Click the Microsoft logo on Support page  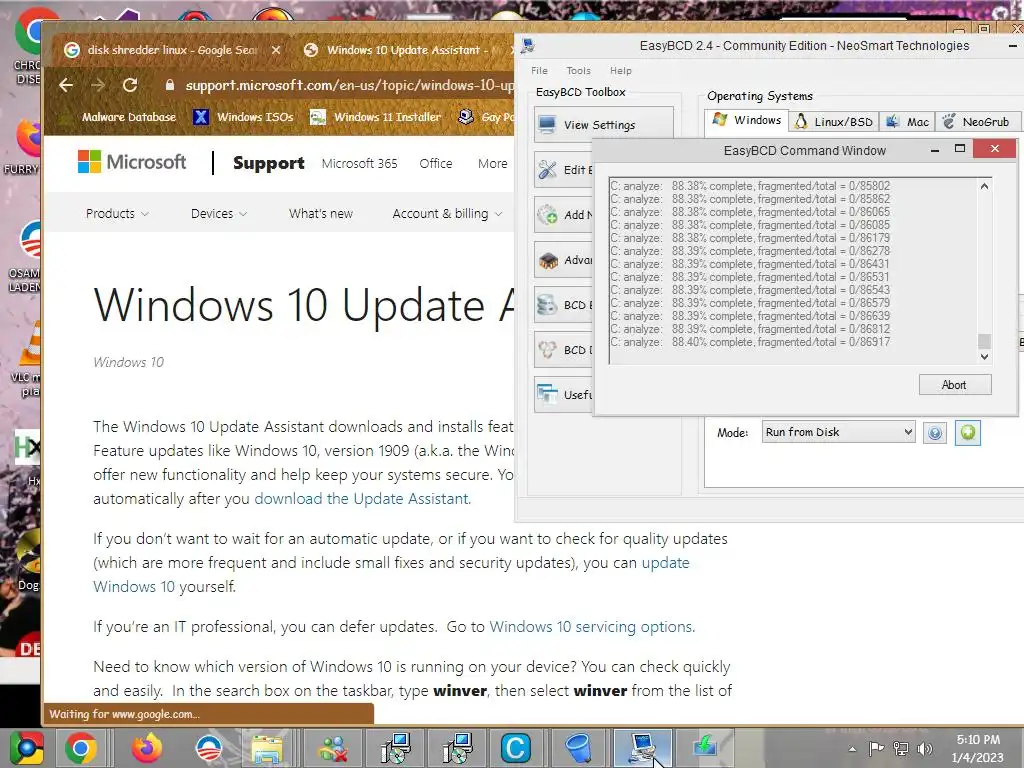(x=132, y=162)
